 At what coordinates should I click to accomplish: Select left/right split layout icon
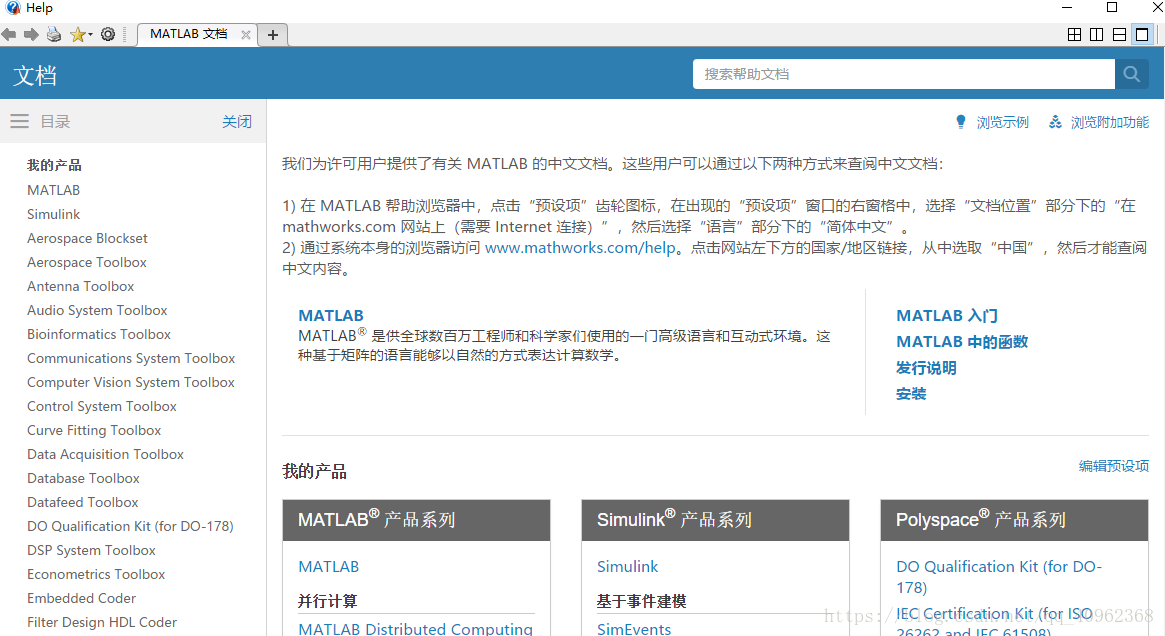pos(1097,35)
